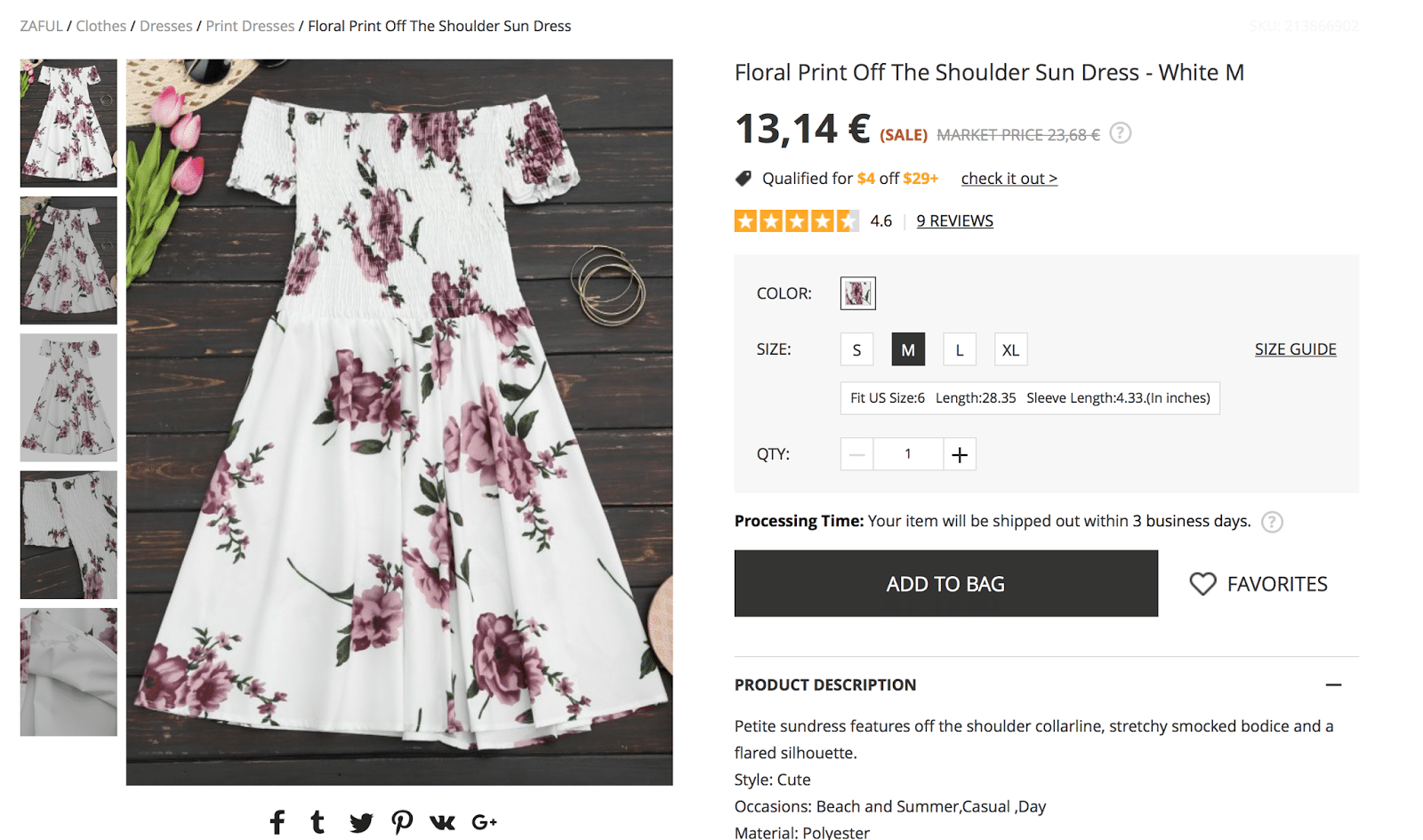Collapse the Product Description section

1333,684
